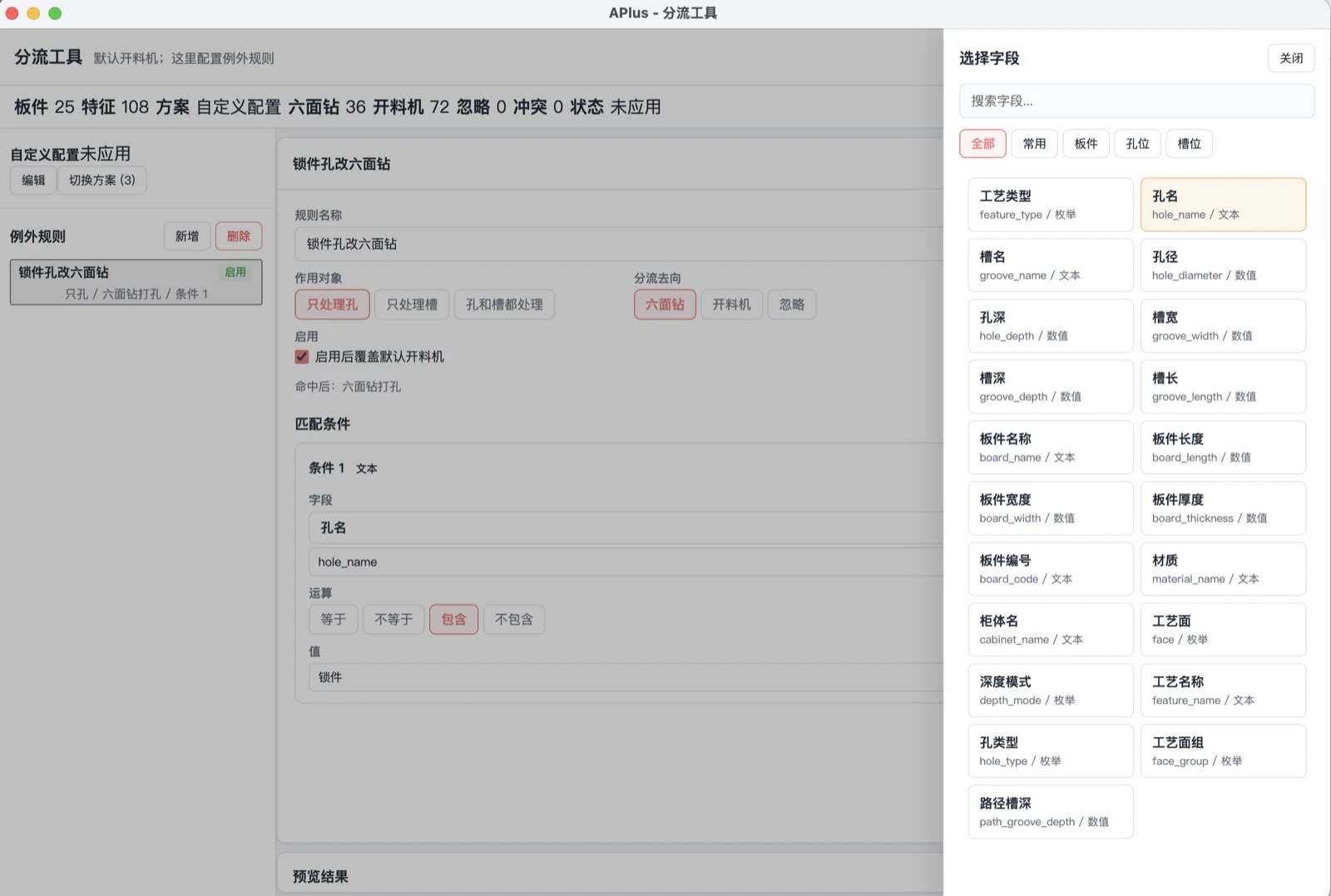This screenshot has height=896, width=1331.
Task: Open the 孔位 filter tab
Action: pyautogui.click(x=1137, y=144)
